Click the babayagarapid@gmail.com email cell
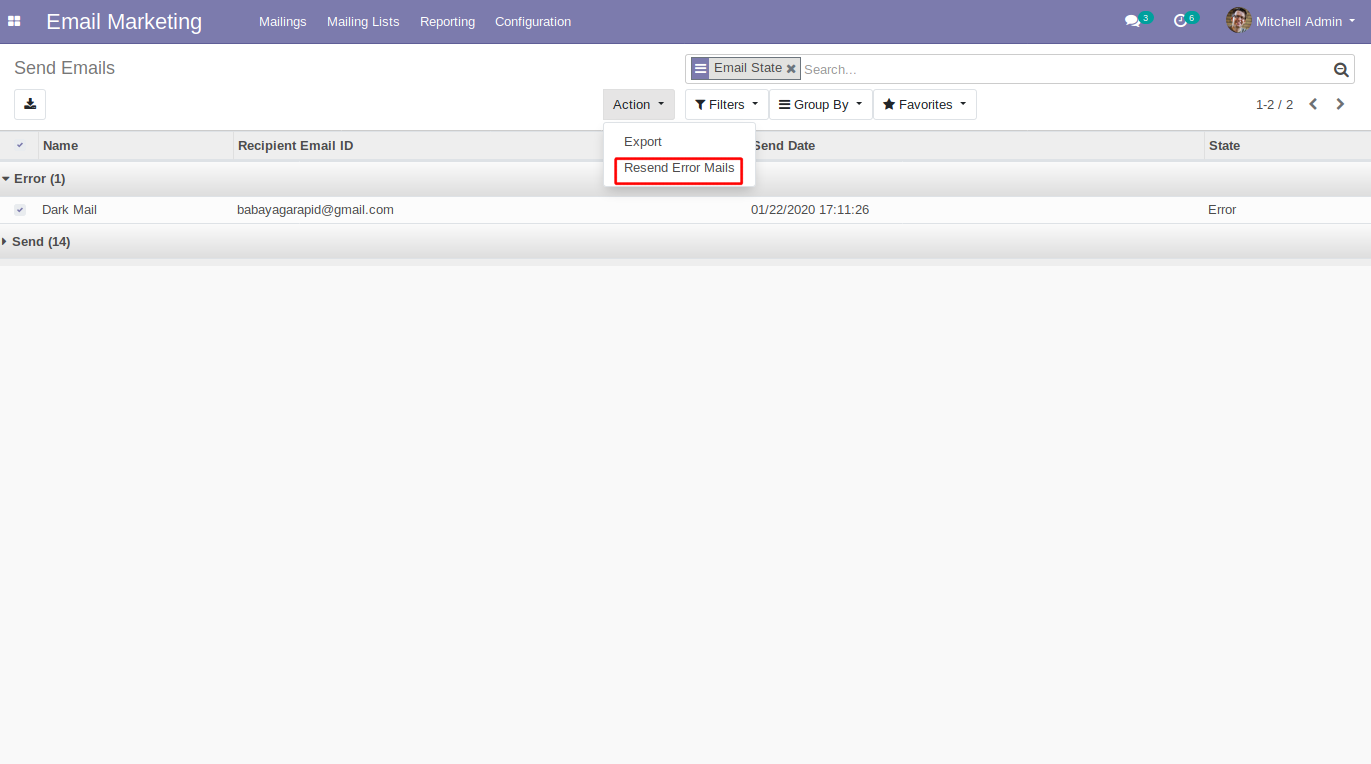 coord(315,210)
